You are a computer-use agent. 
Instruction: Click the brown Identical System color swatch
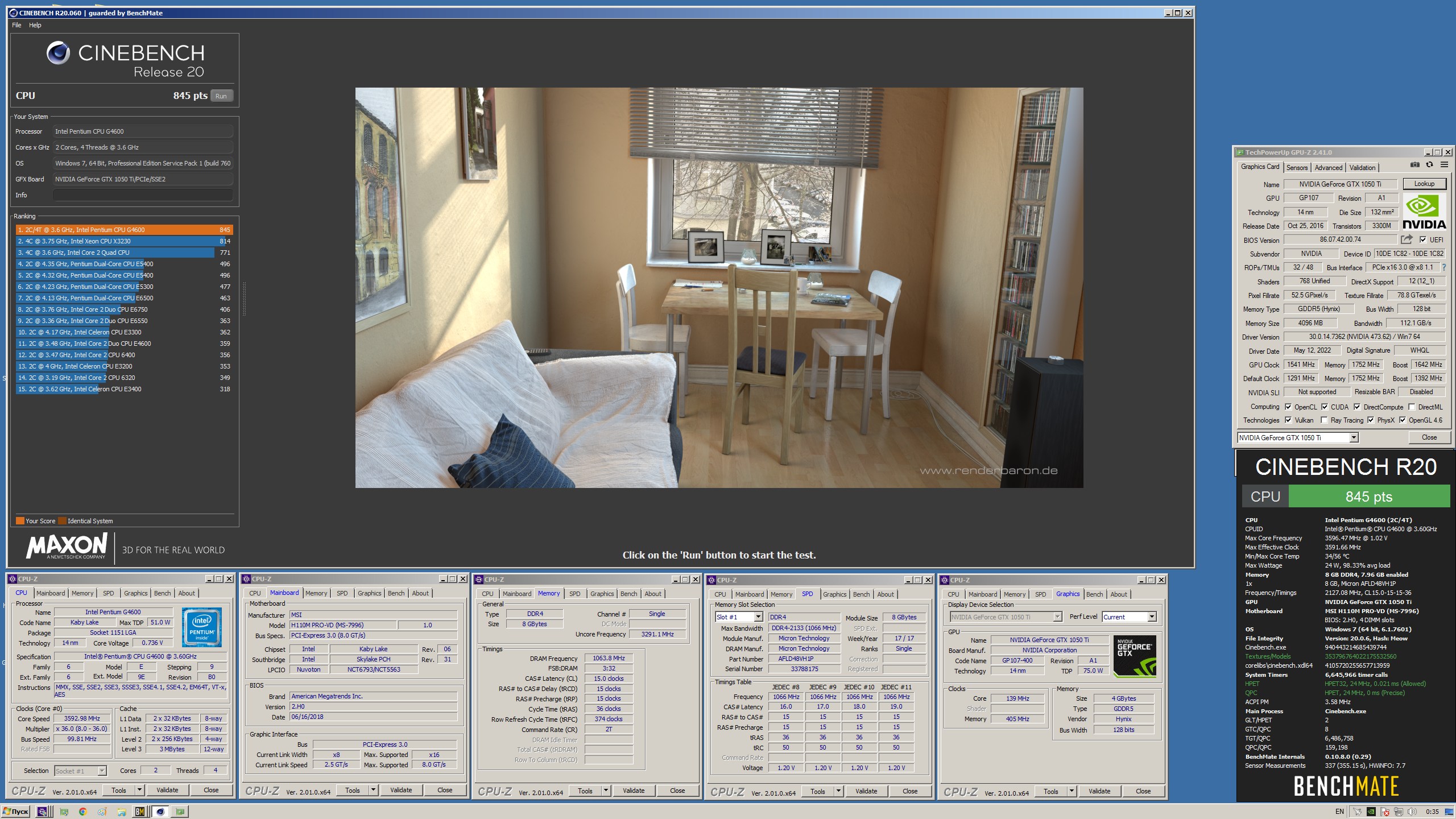[x=62, y=520]
